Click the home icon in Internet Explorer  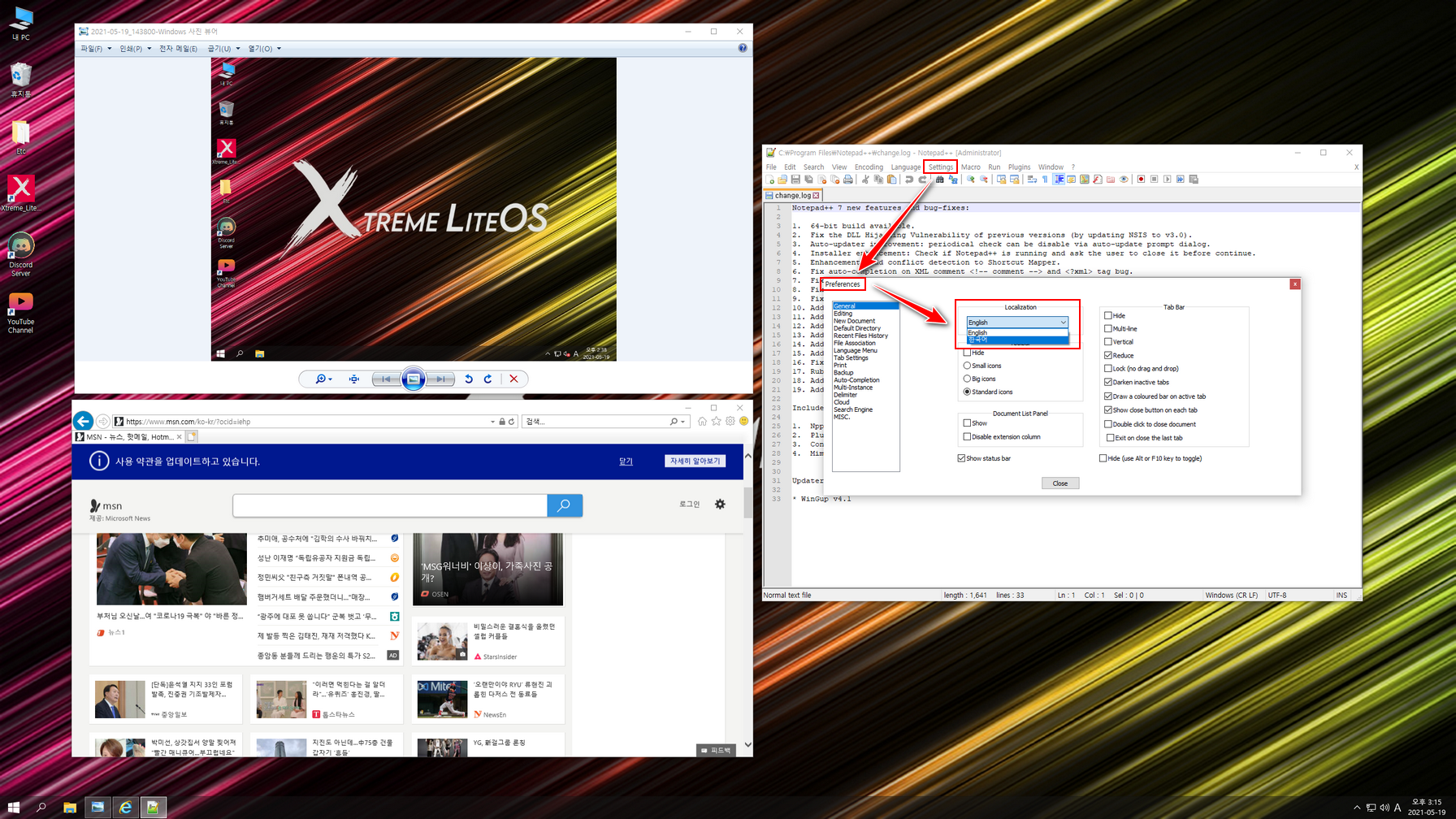coord(702,421)
